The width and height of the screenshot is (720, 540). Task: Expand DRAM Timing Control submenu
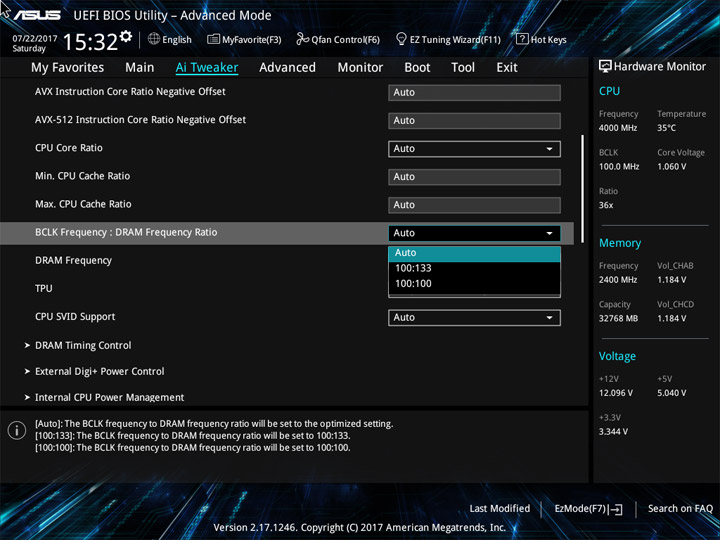(83, 345)
